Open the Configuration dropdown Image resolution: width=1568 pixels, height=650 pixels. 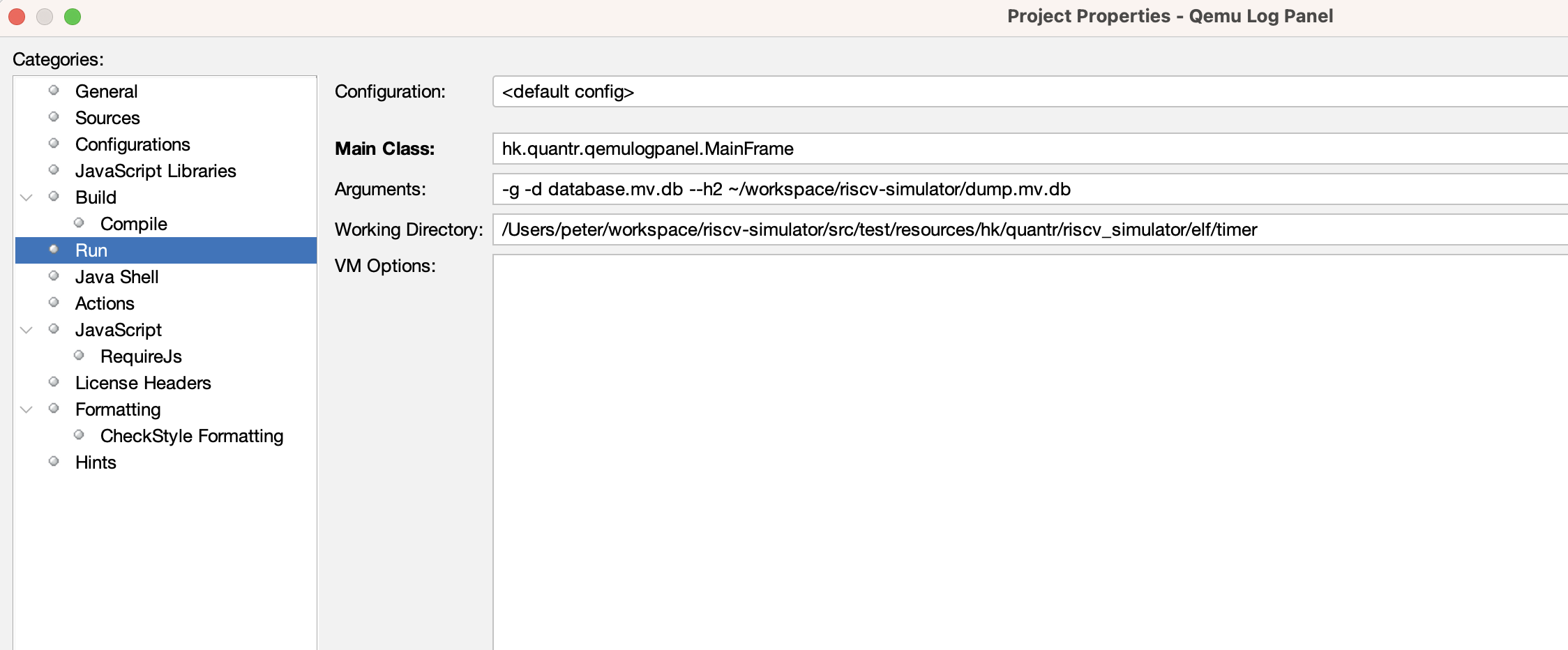click(1030, 91)
